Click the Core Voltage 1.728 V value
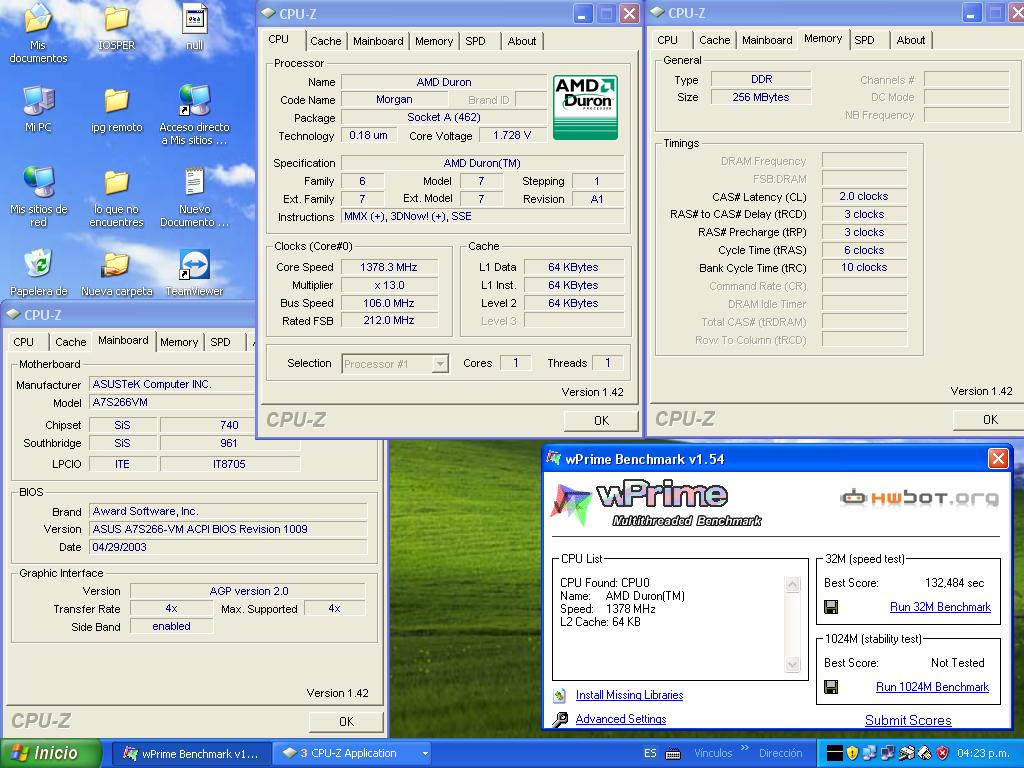The height and width of the screenshot is (768, 1024). click(512, 135)
